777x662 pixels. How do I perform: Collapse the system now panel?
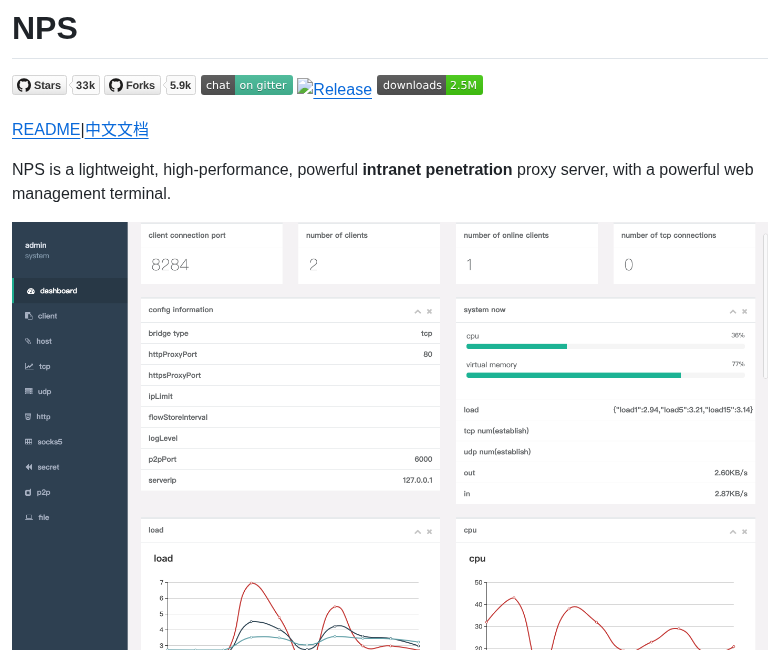tap(733, 312)
